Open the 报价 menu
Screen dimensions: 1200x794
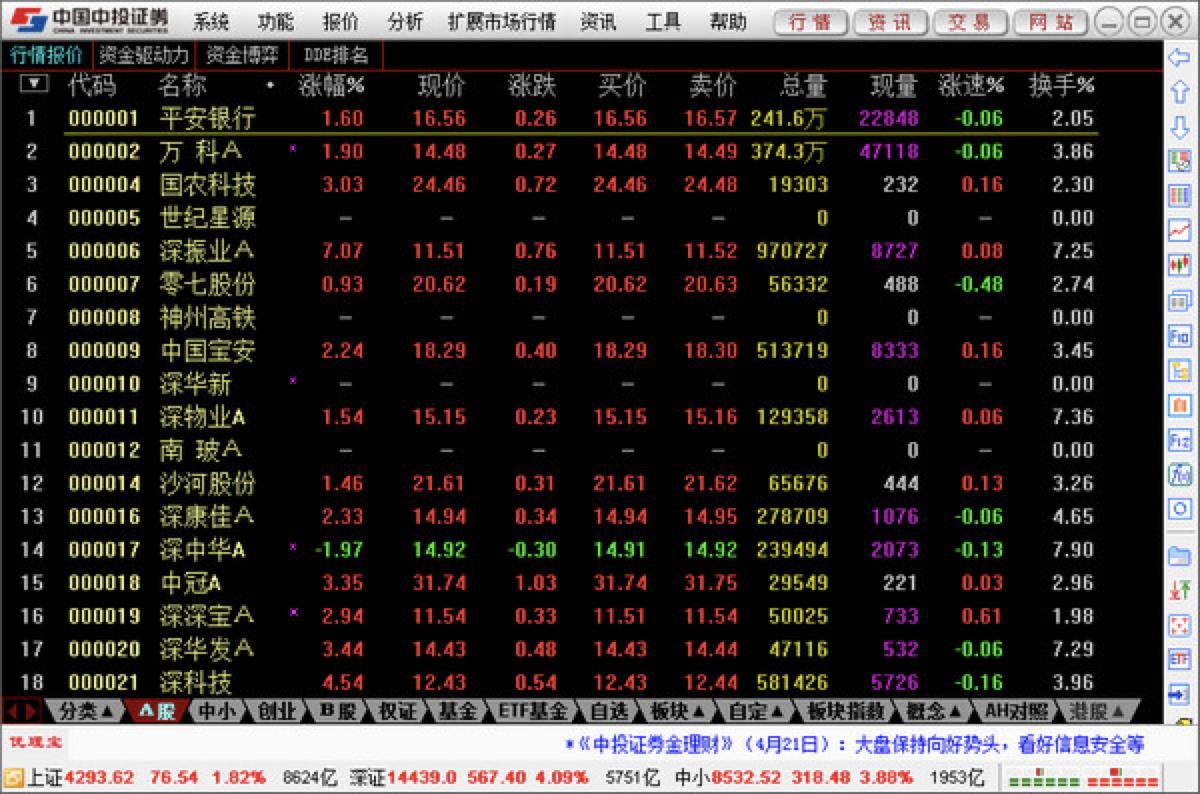tap(340, 21)
